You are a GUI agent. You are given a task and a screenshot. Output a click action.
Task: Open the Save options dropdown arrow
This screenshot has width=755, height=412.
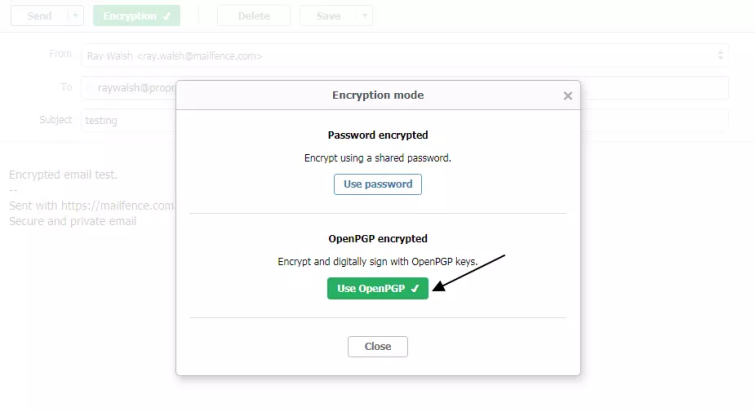(x=364, y=16)
